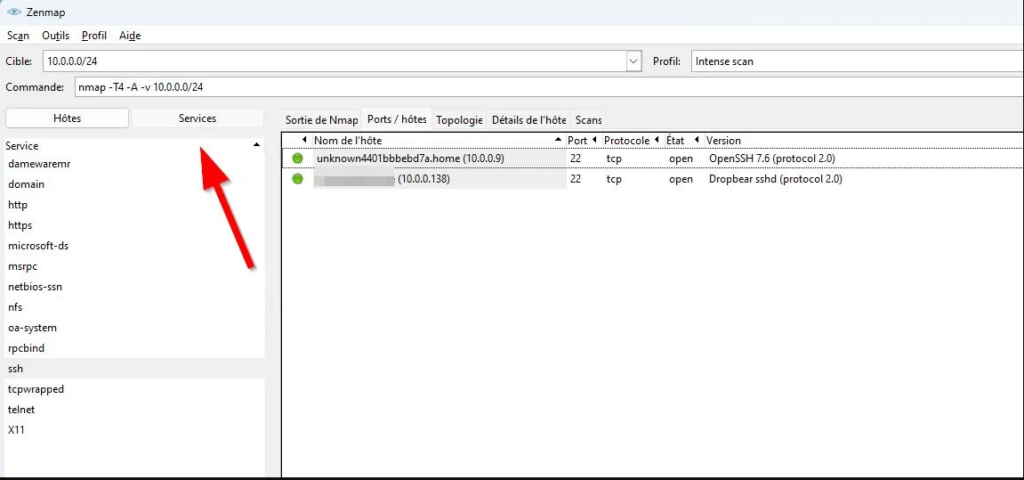This screenshot has width=1024, height=480.
Task: Select the nfs service
Action: 135,307
